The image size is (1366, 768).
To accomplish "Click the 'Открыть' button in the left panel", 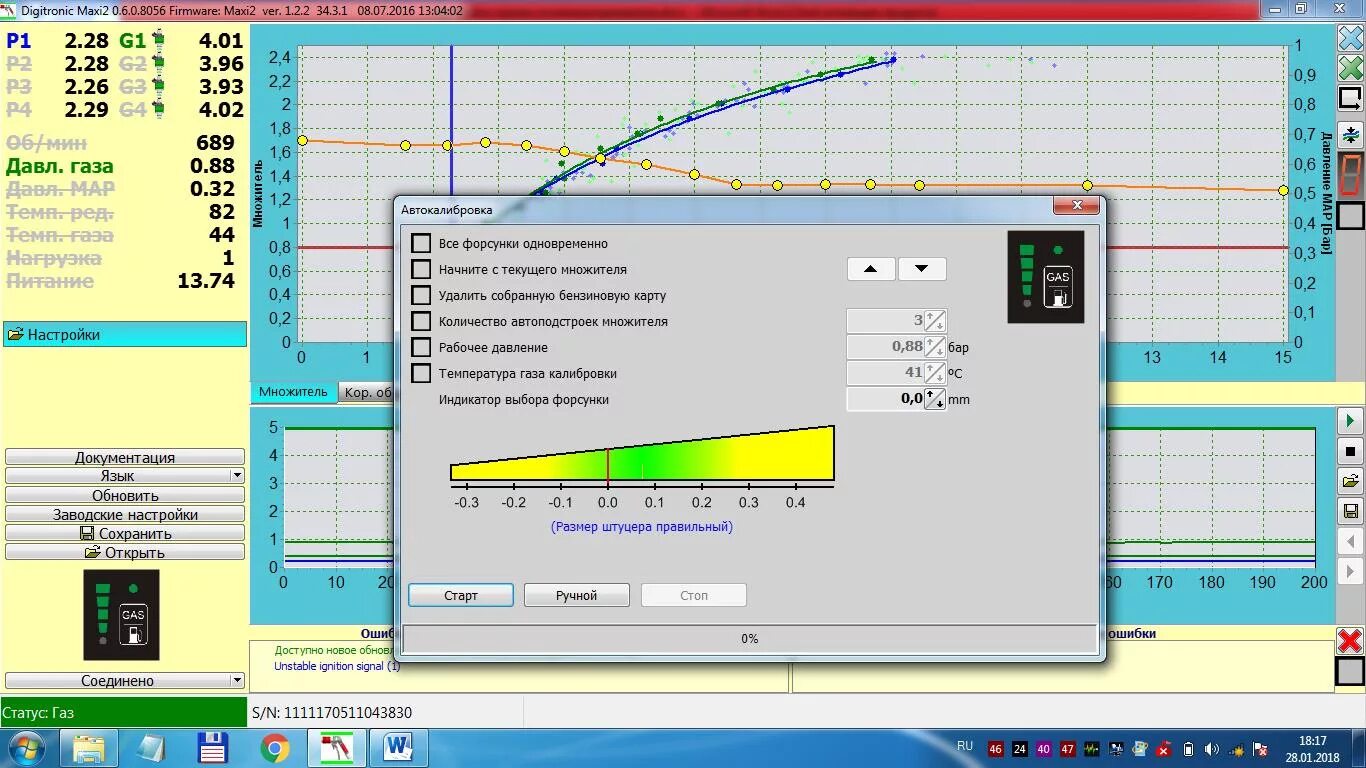I will point(125,552).
